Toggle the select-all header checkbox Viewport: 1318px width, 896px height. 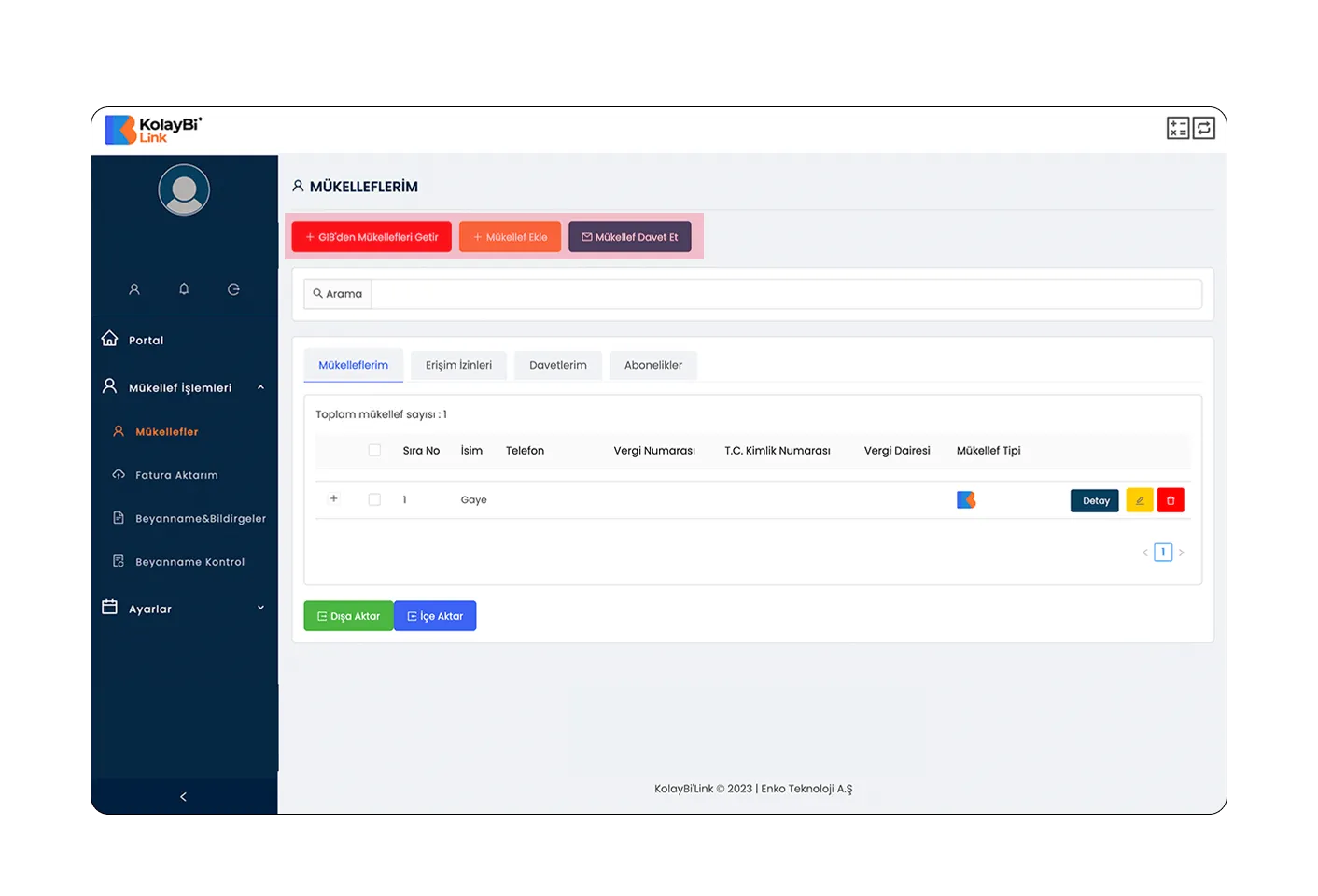pyautogui.click(x=374, y=450)
